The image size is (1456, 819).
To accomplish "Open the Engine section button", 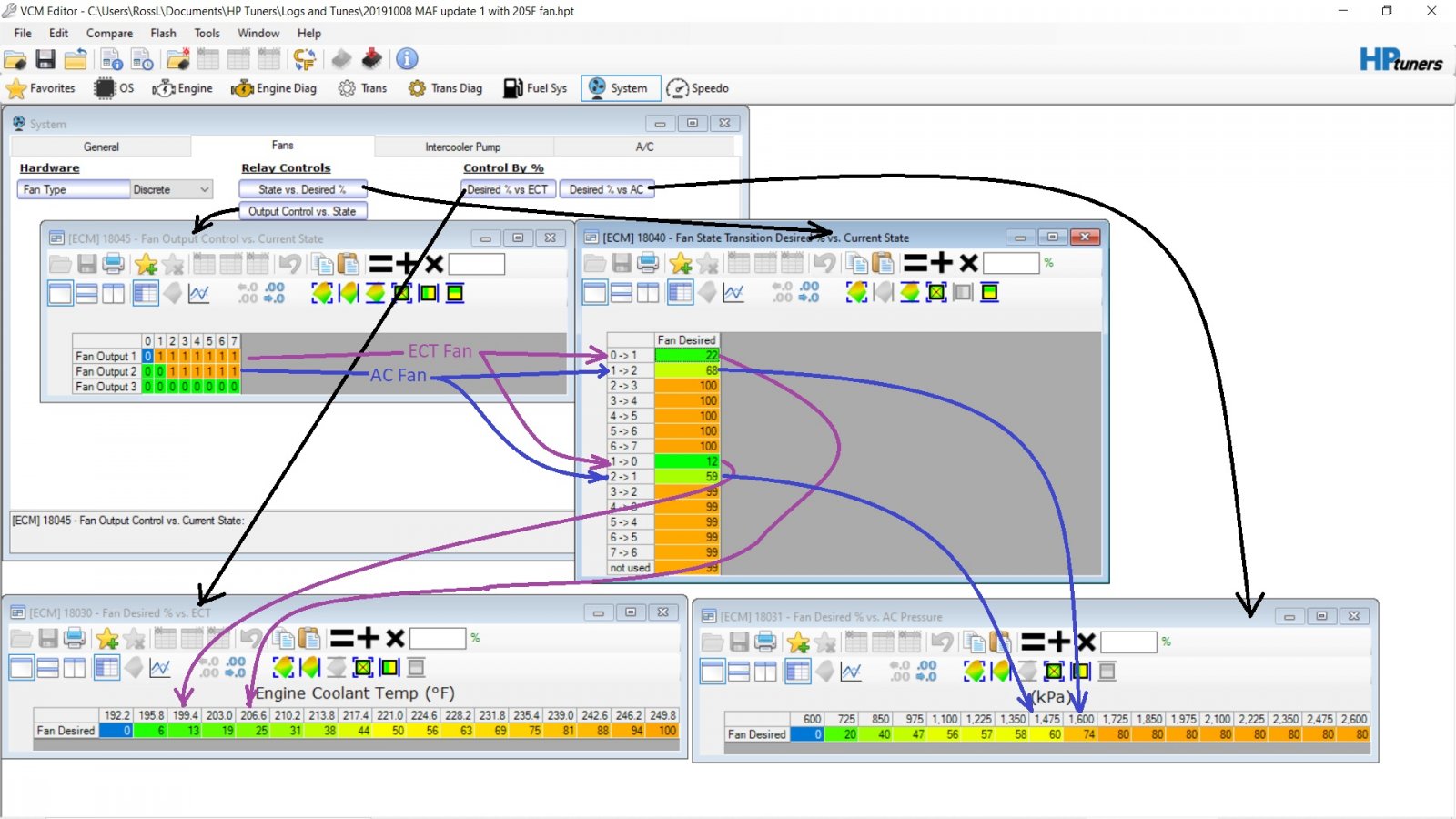I will point(183,88).
